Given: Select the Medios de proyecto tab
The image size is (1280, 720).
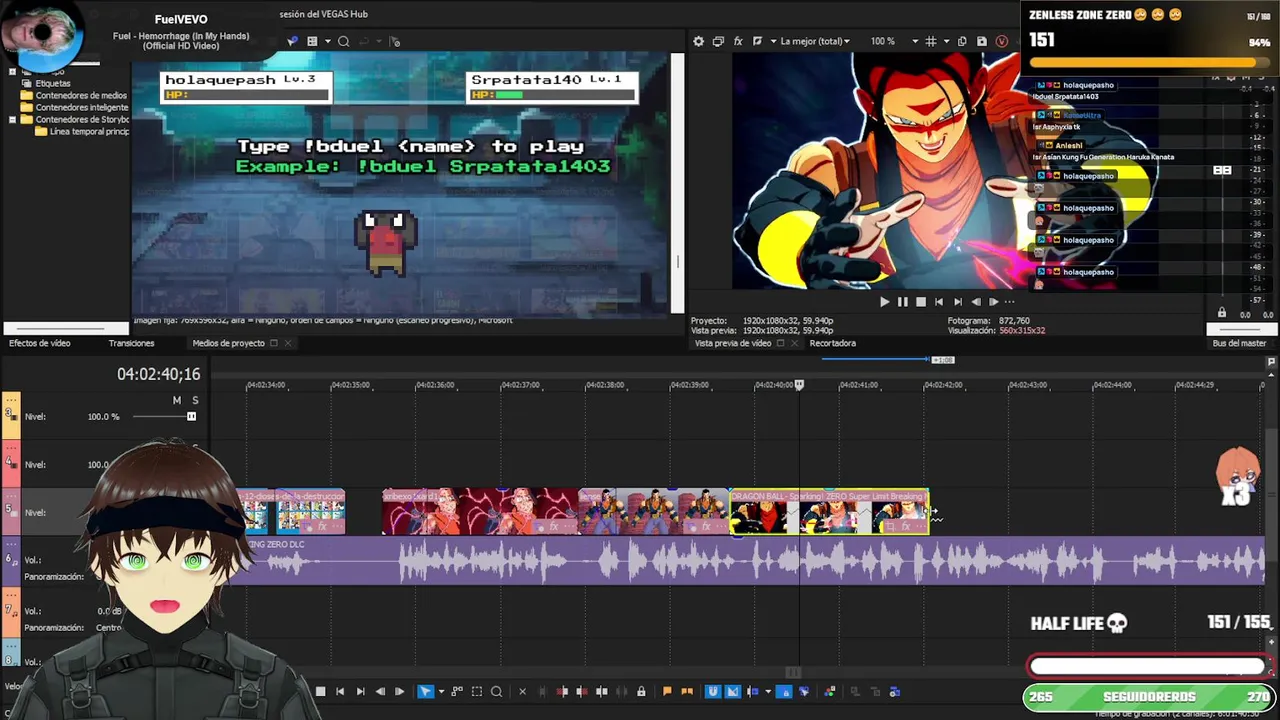Looking at the screenshot, I should 228,343.
